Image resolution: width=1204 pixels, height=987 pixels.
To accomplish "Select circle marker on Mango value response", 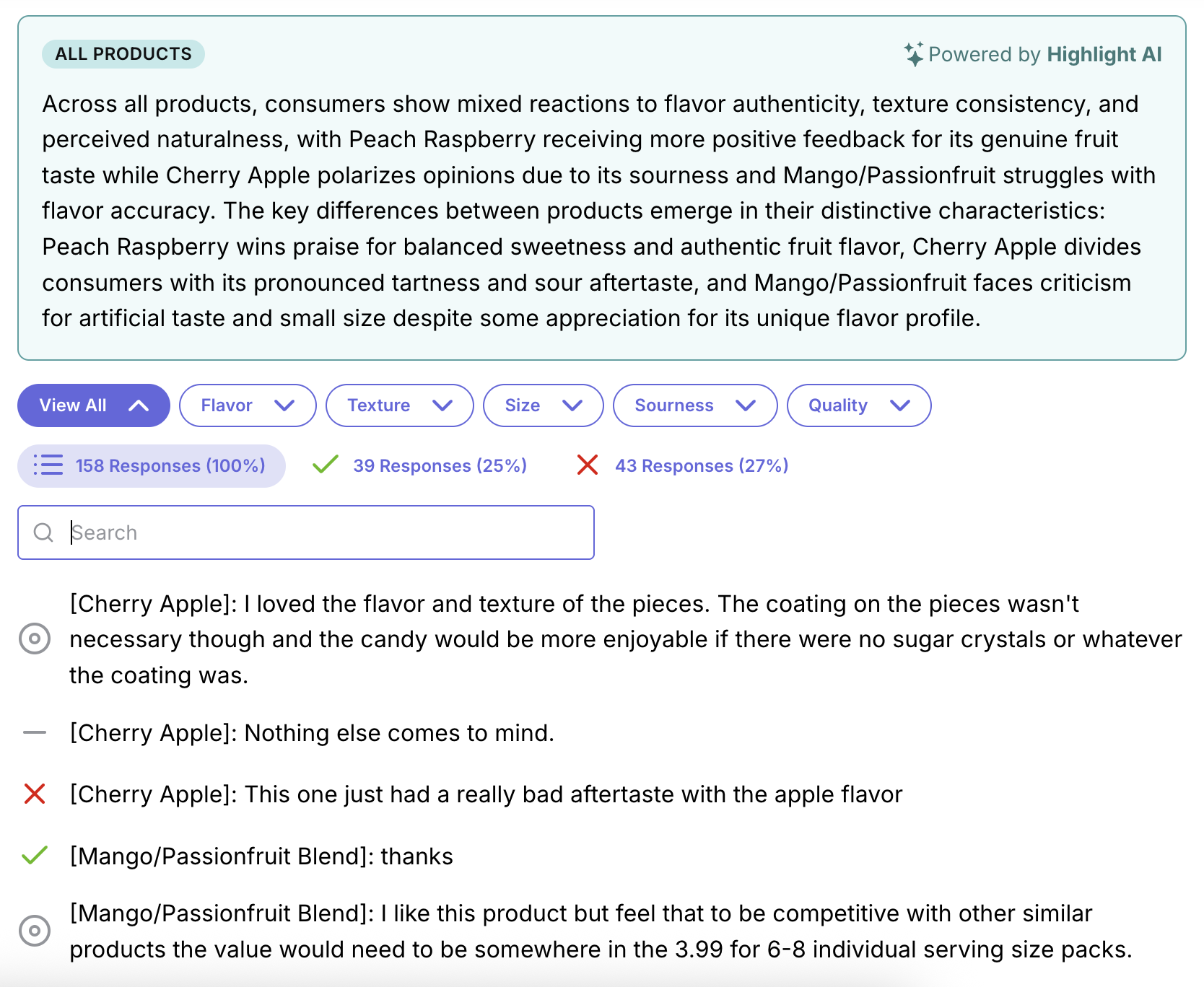I will (35, 931).
